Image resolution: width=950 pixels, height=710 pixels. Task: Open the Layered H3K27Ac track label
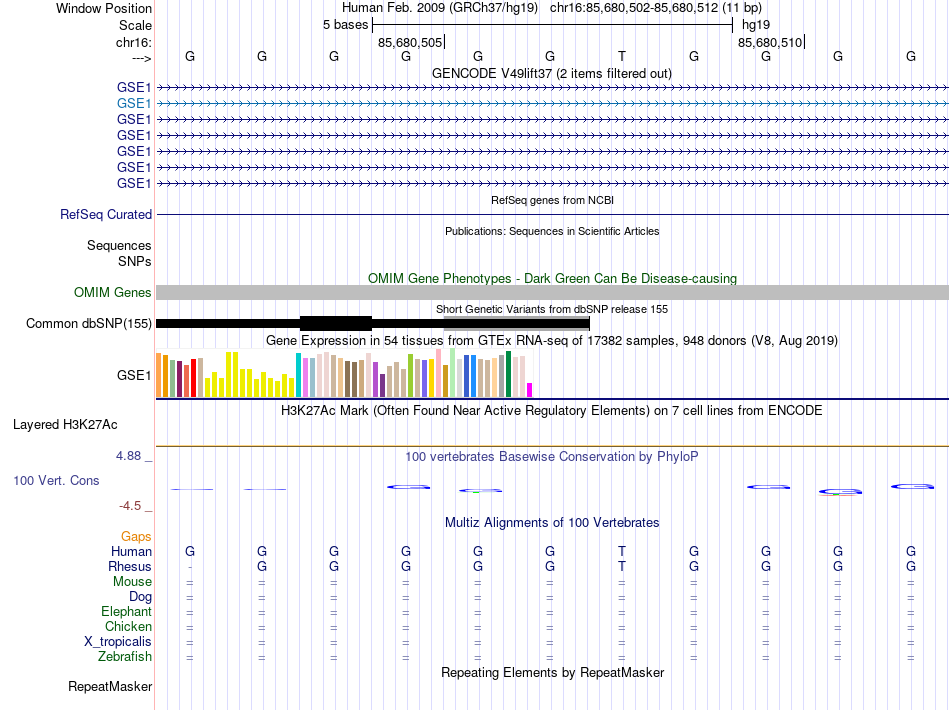point(65,425)
